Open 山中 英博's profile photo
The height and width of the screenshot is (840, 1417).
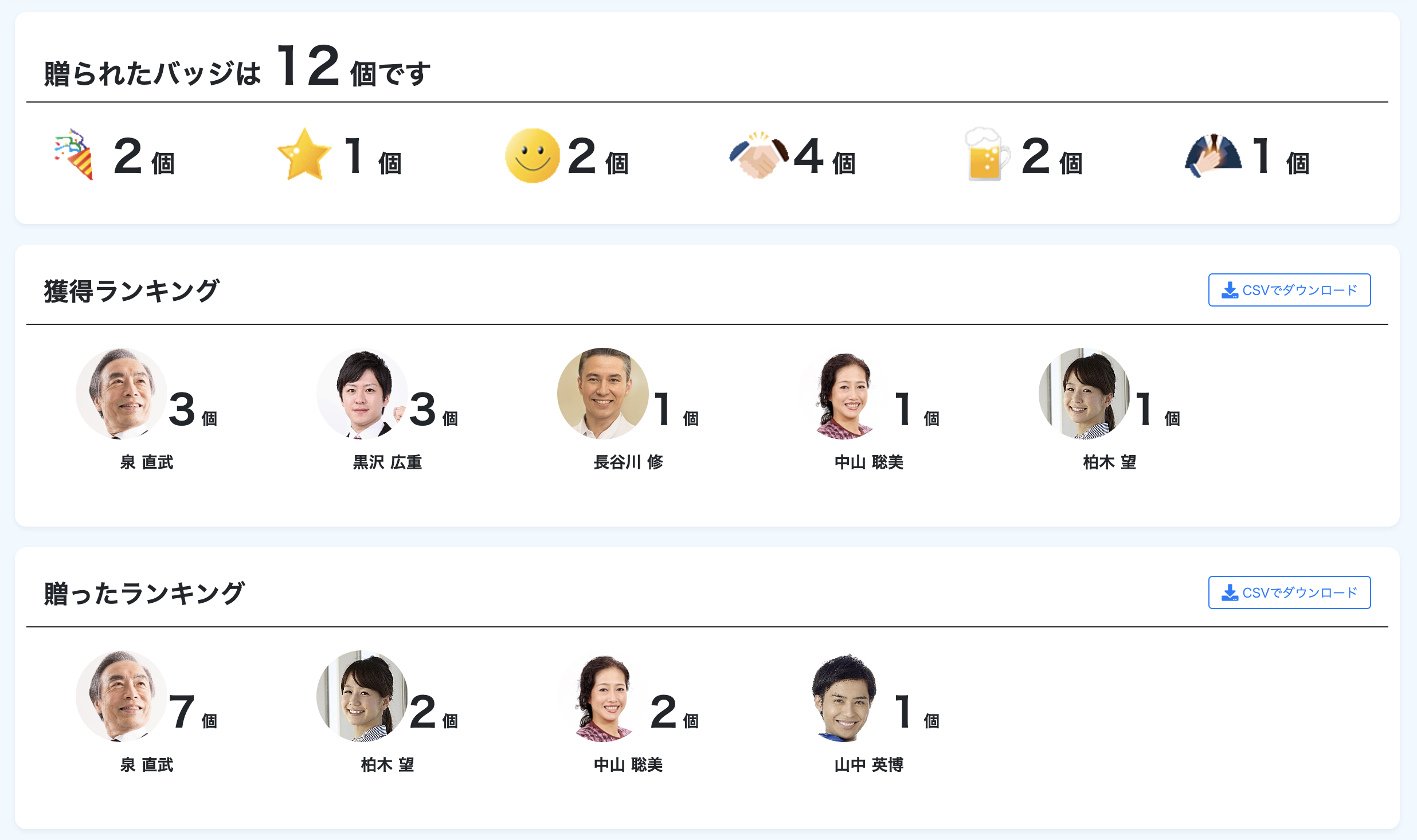[x=844, y=696]
